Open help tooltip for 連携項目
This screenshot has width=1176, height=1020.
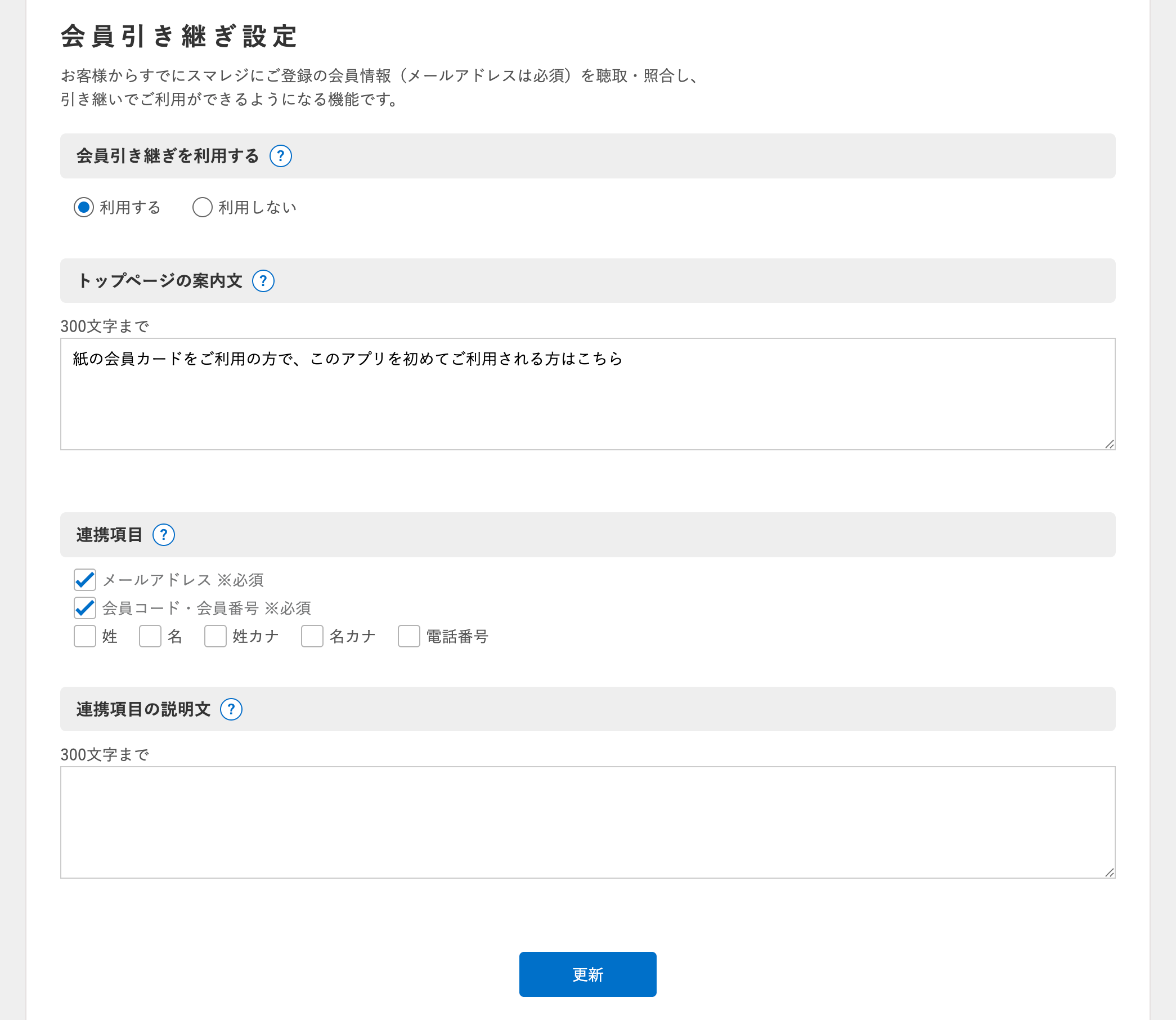pos(163,534)
